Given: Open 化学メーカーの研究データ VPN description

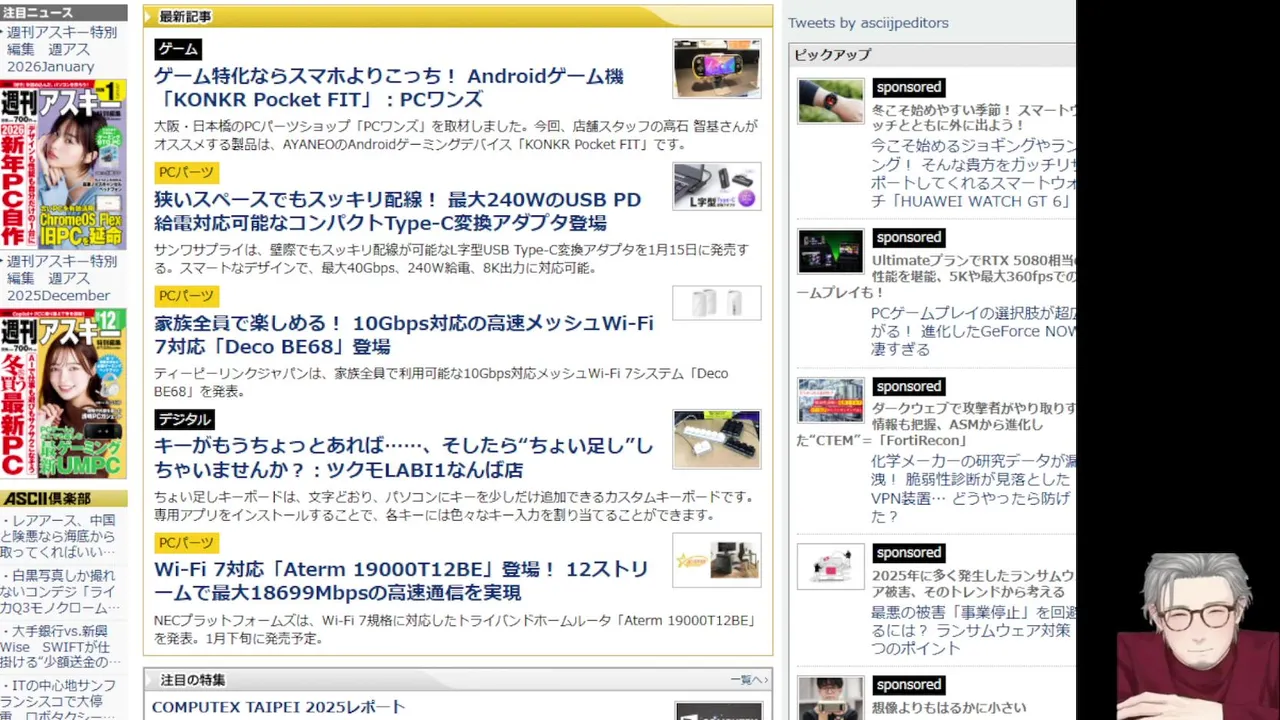Looking at the screenshot, I should 973,488.
